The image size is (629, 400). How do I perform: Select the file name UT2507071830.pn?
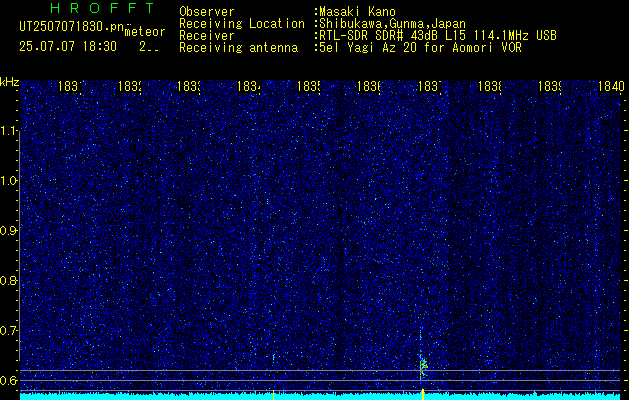click(72, 27)
